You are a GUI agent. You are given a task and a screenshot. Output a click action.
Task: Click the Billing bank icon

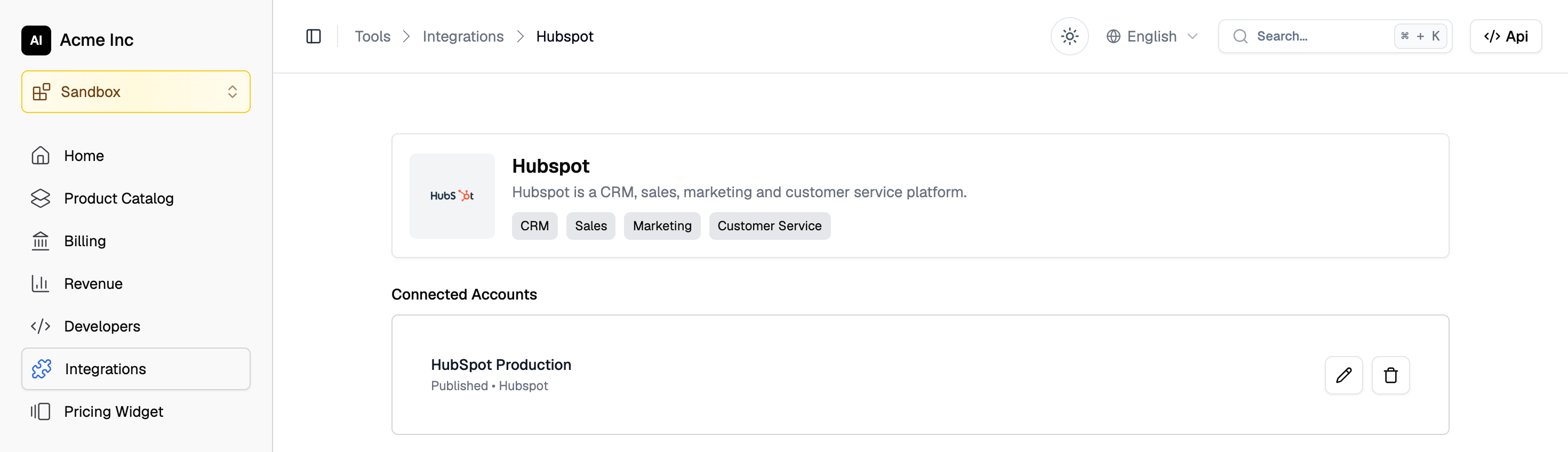tap(40, 241)
